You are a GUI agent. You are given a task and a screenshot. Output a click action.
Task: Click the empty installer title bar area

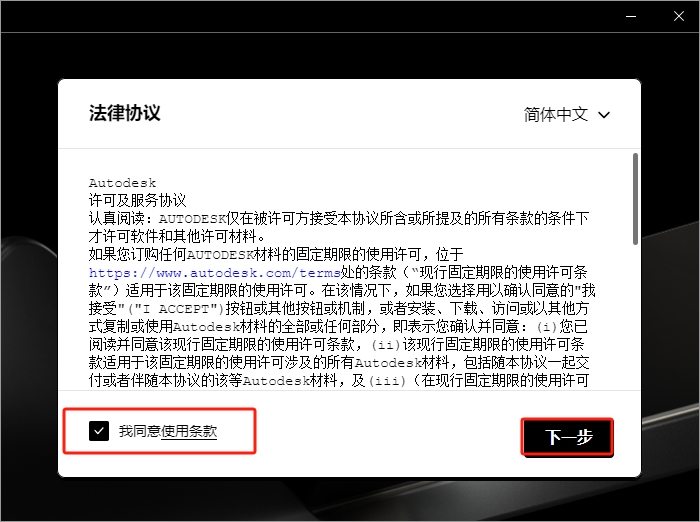(x=300, y=16)
